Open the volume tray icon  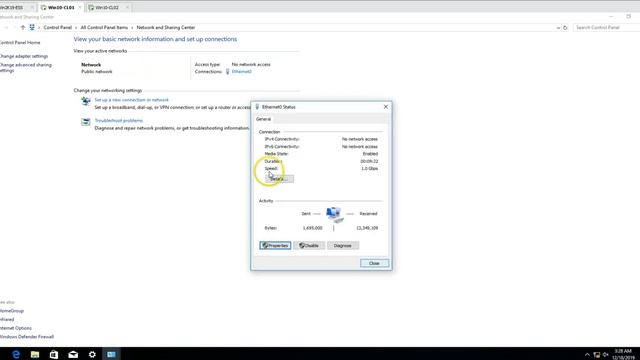(606, 355)
